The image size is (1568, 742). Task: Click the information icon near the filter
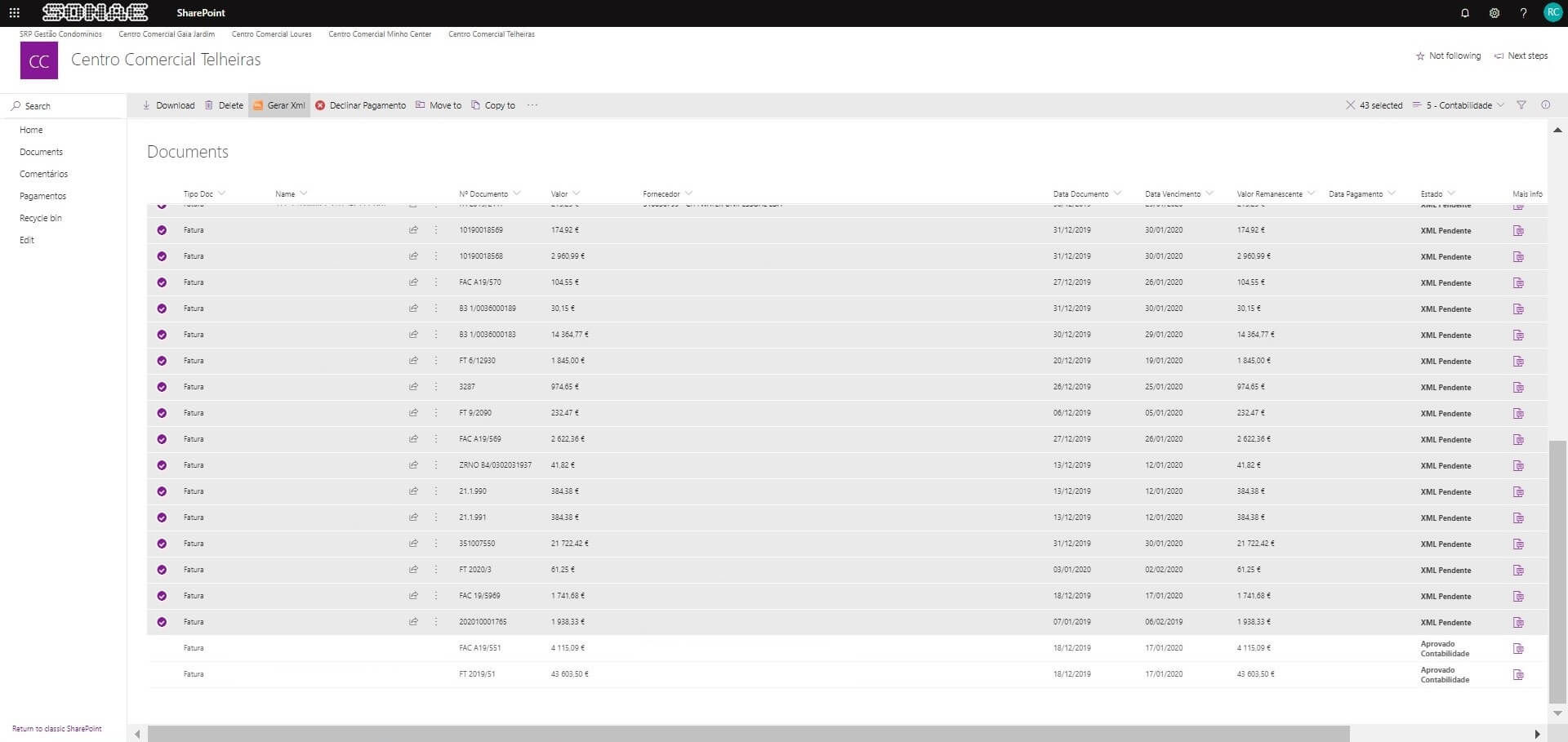(1545, 104)
